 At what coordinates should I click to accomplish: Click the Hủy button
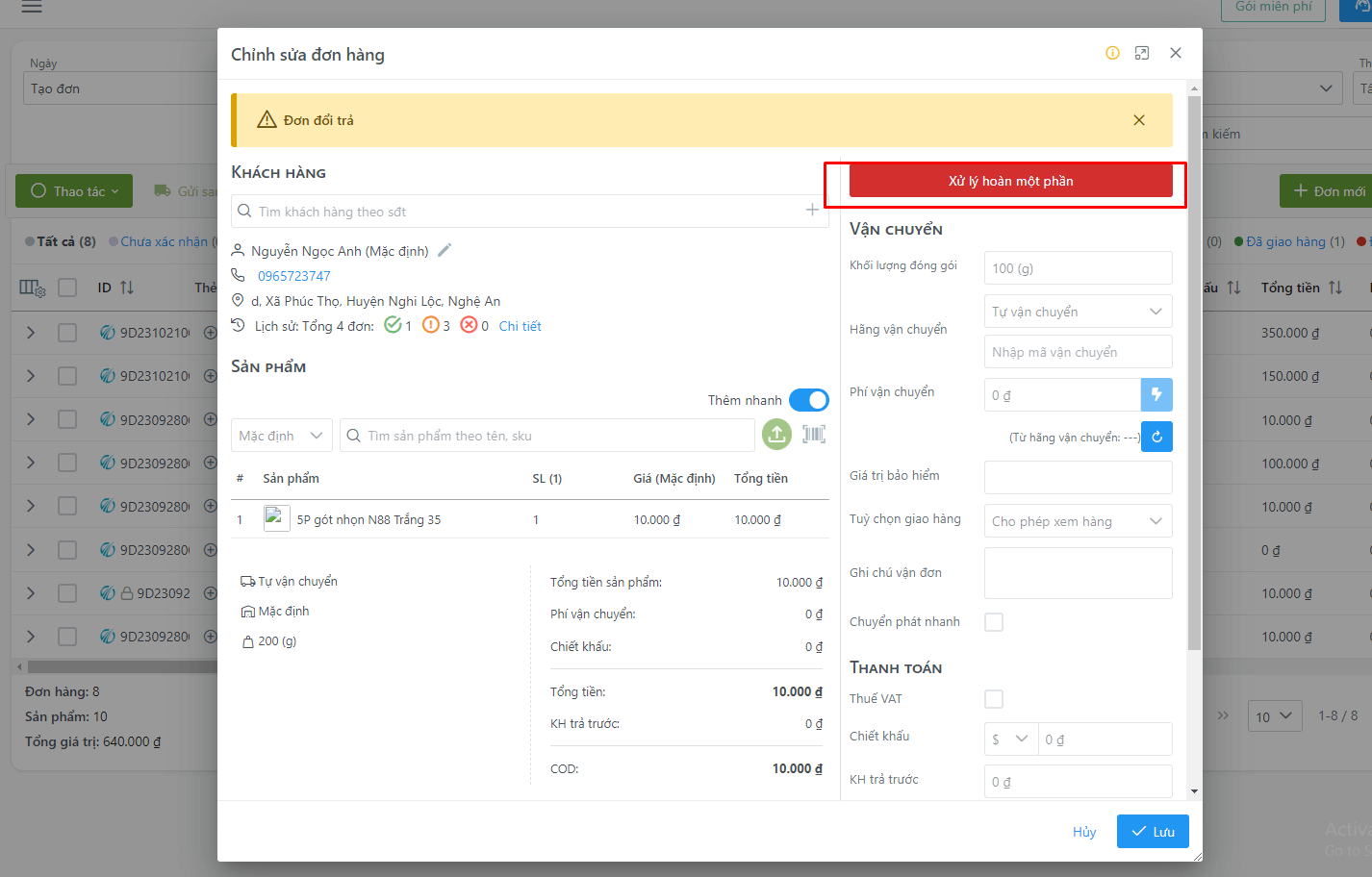coord(1084,832)
